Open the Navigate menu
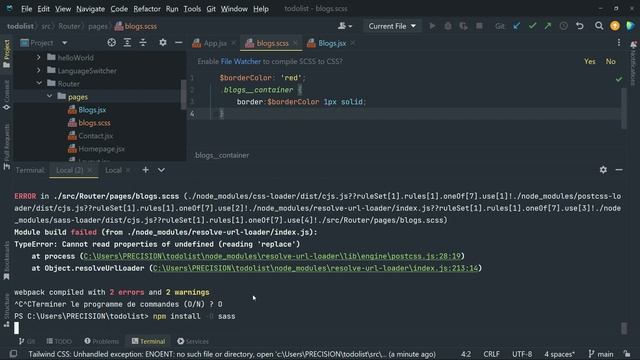Screen dimensions: 640x360 pyautogui.click(x=90, y=9)
